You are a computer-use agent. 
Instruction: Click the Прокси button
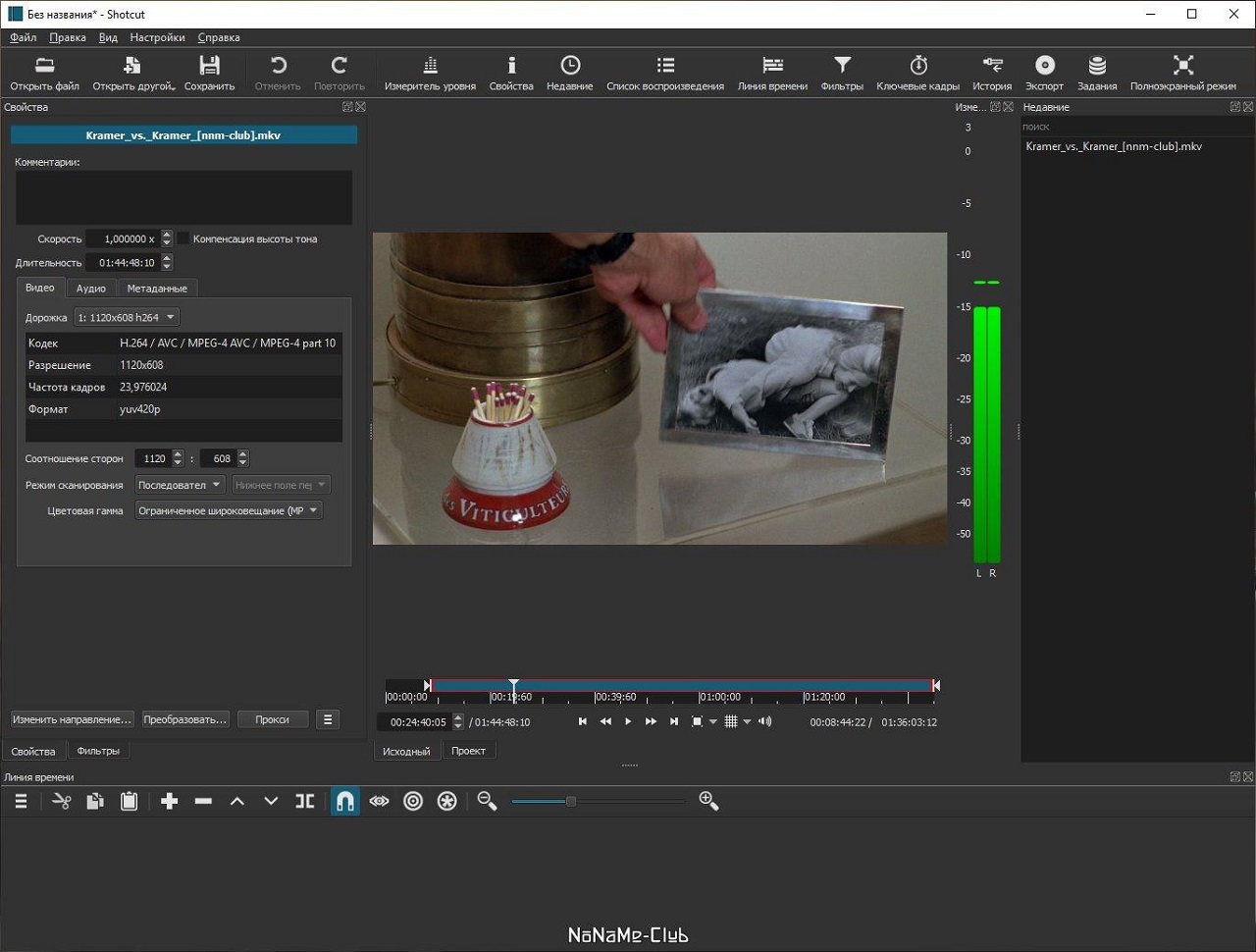pos(272,719)
